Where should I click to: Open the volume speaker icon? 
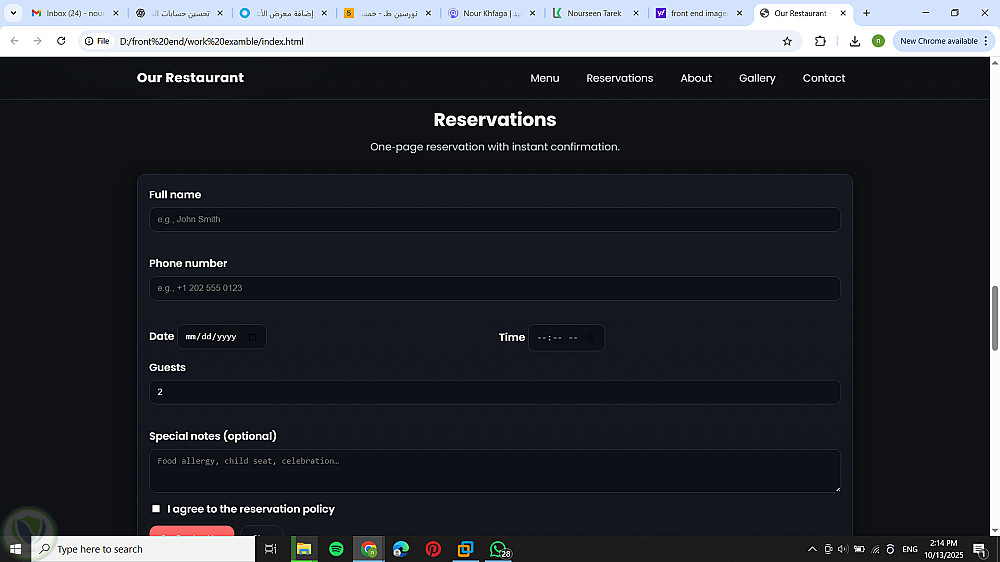(x=842, y=549)
